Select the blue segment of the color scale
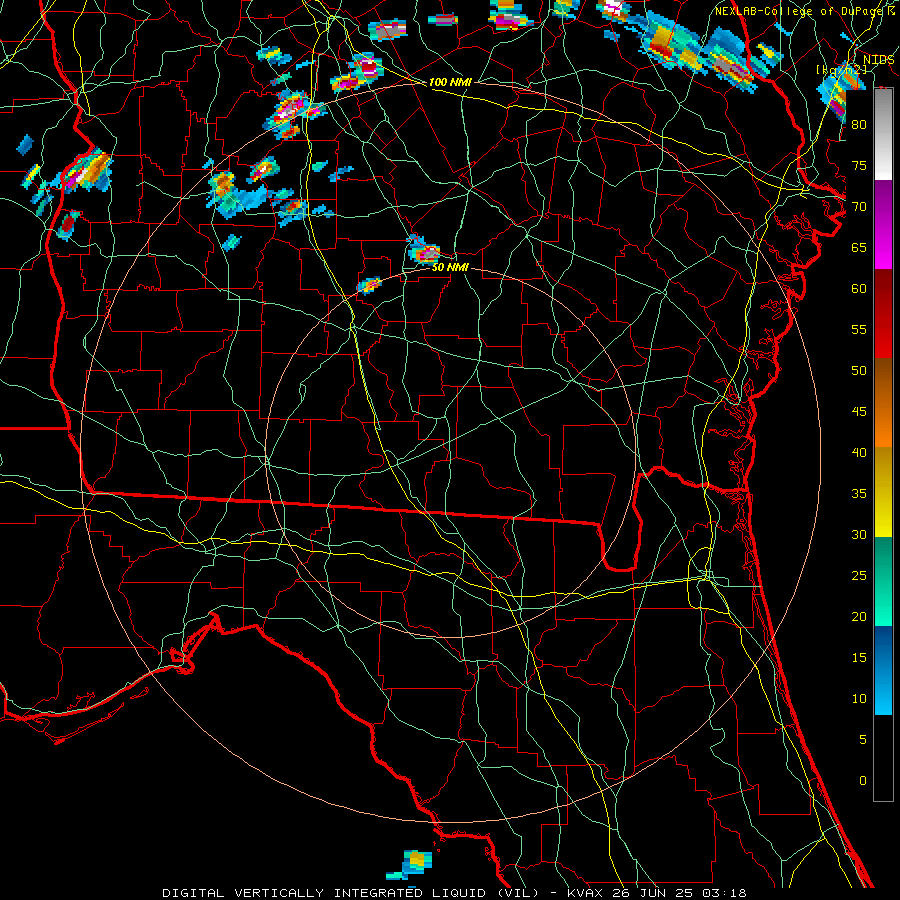This screenshot has width=900, height=900. pyautogui.click(x=883, y=670)
